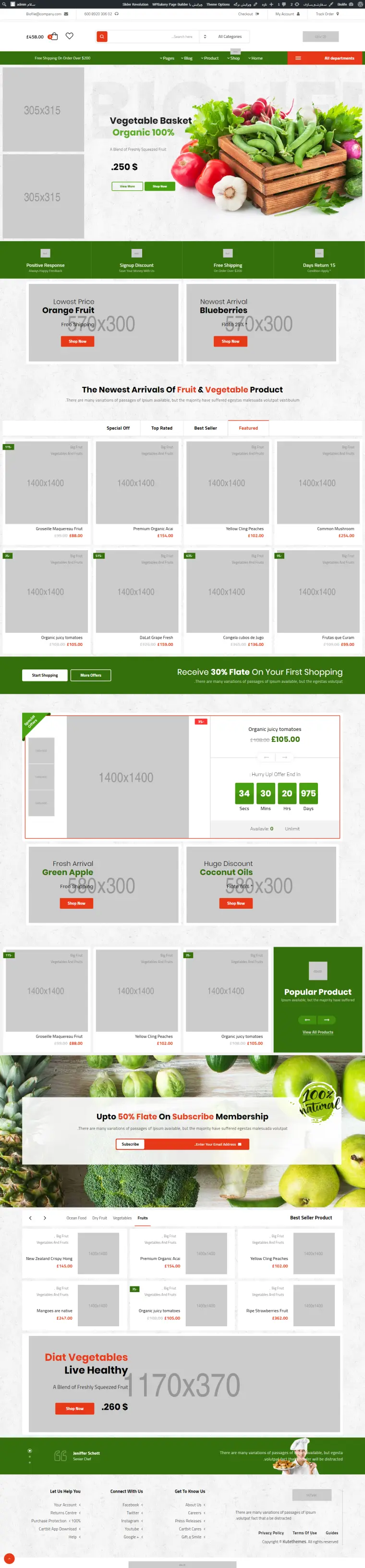The image size is (365, 1568).
Task: Click the hamburger icon beside All departments
Action: coord(298,59)
